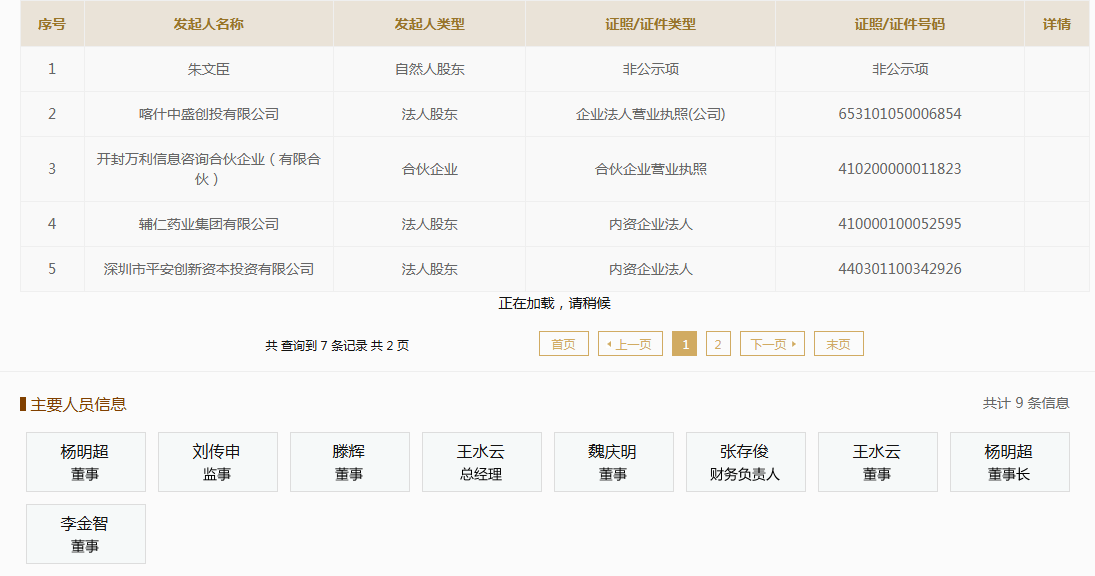
Task: Click the 末页 last page button
Action: click(838, 343)
